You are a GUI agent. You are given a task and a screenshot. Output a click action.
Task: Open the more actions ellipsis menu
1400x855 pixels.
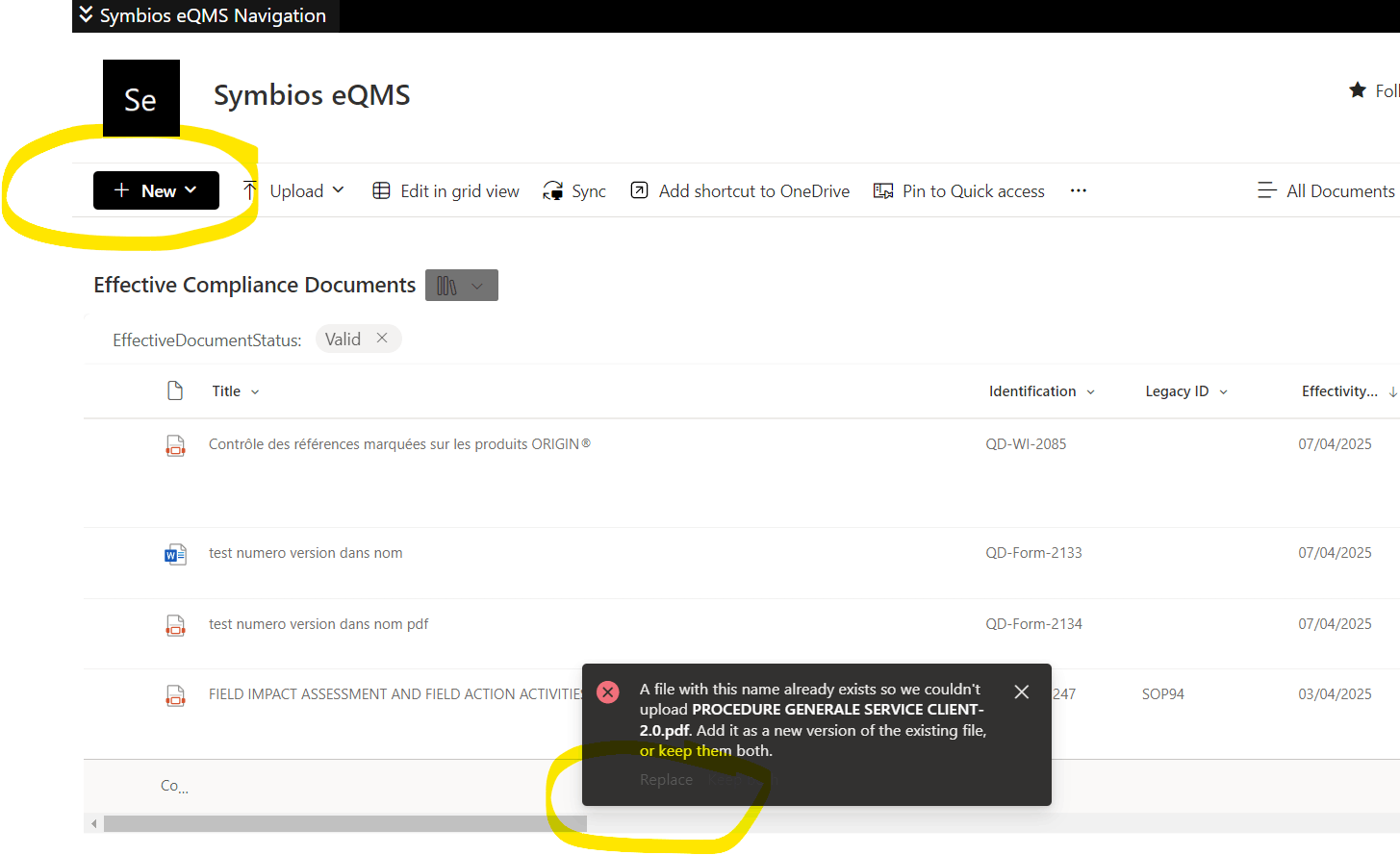1079,190
